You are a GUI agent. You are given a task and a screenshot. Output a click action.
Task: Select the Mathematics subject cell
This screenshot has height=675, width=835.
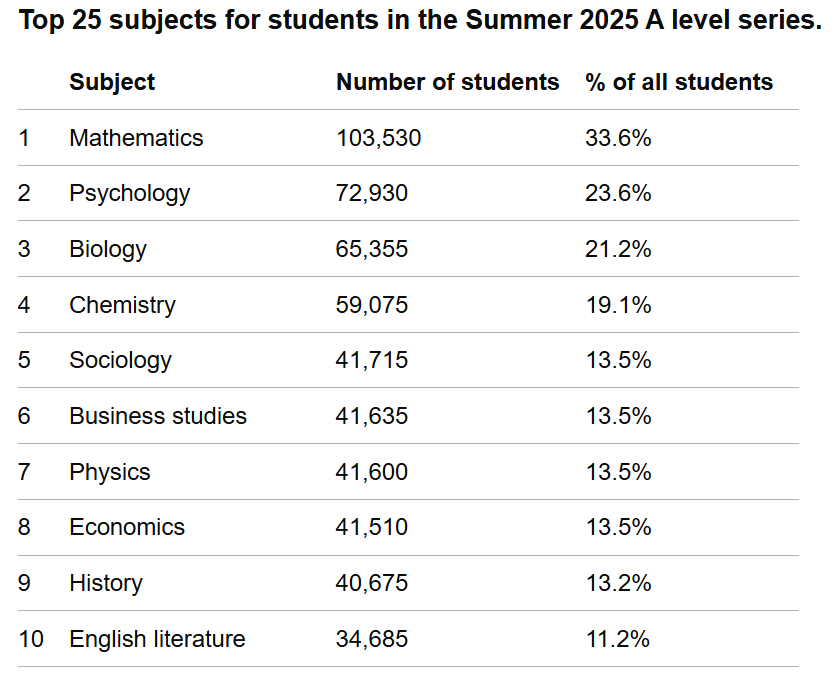coord(136,138)
